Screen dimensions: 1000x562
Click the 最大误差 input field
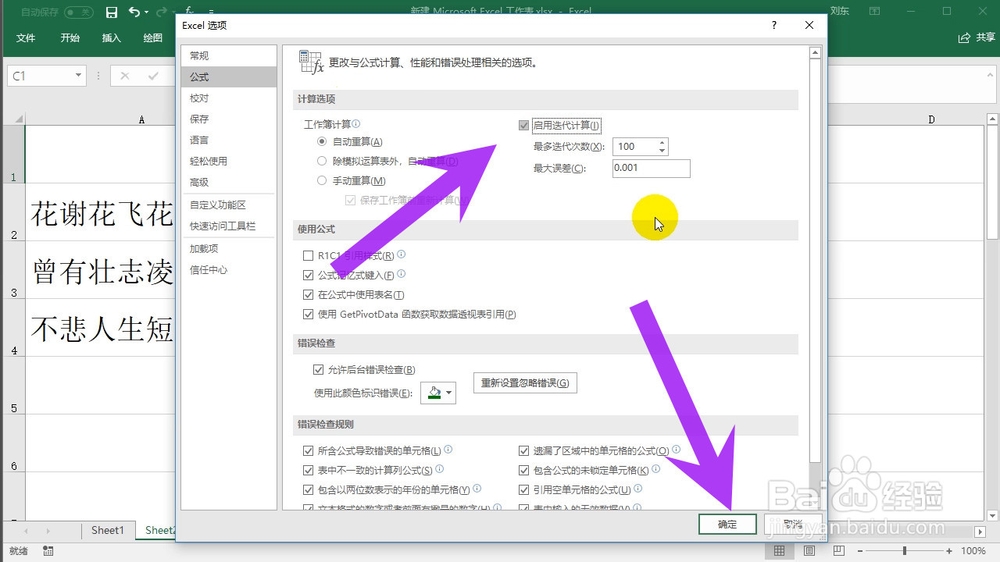click(651, 168)
